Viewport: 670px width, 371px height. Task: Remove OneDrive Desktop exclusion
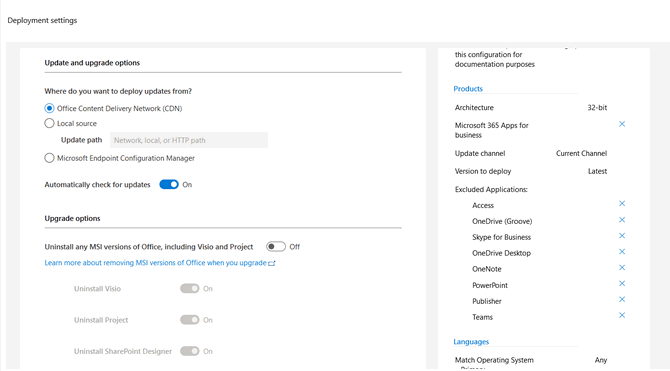(622, 251)
